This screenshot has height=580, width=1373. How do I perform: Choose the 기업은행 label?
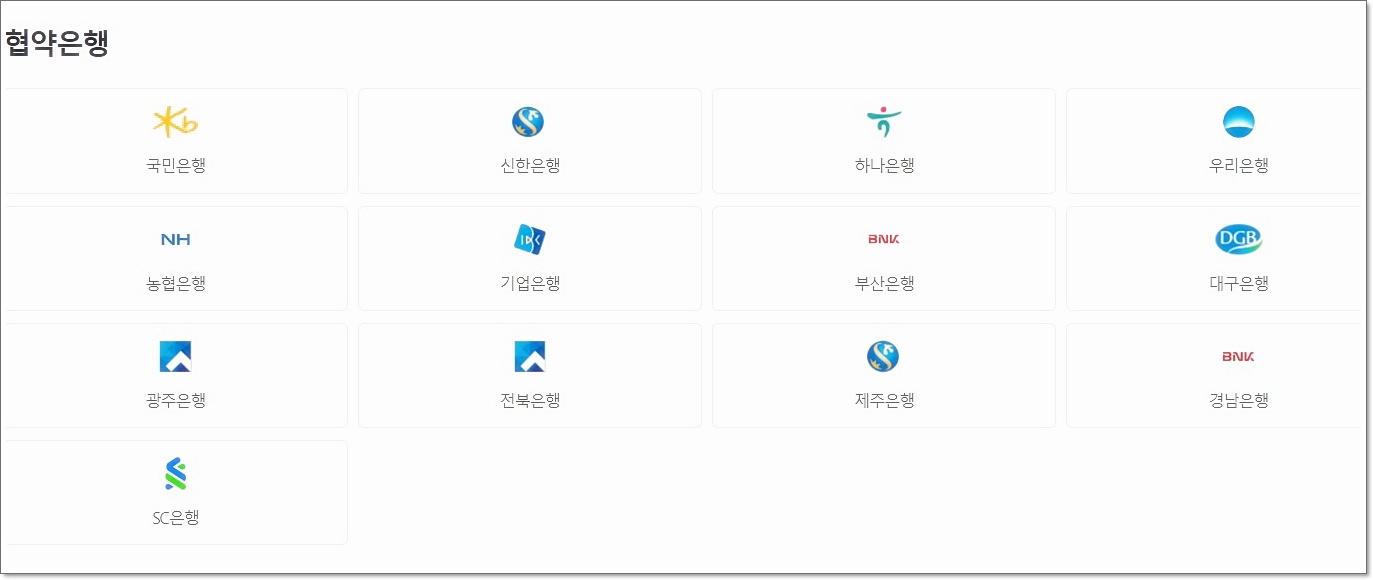530,283
